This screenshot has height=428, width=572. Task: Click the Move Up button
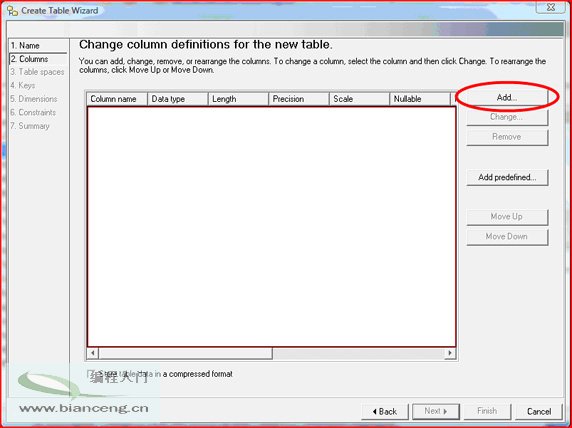[x=507, y=217]
